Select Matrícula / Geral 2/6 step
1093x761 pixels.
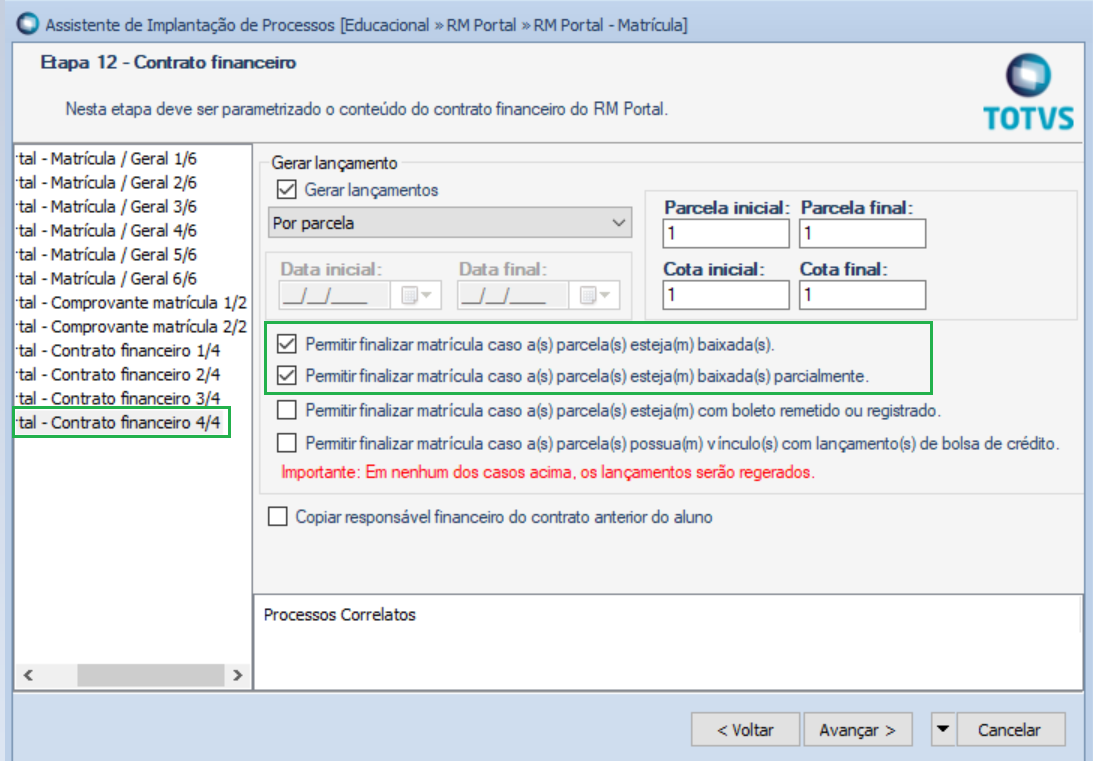pos(107,183)
